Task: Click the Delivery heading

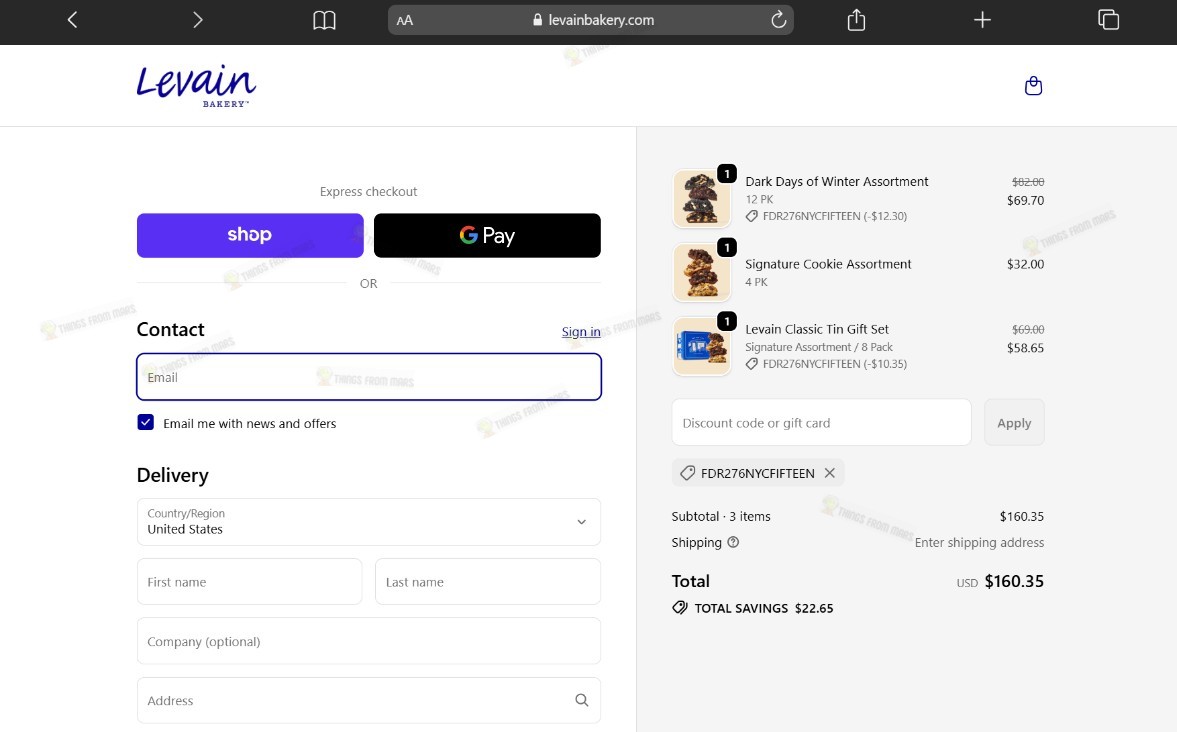Action: pos(173,475)
